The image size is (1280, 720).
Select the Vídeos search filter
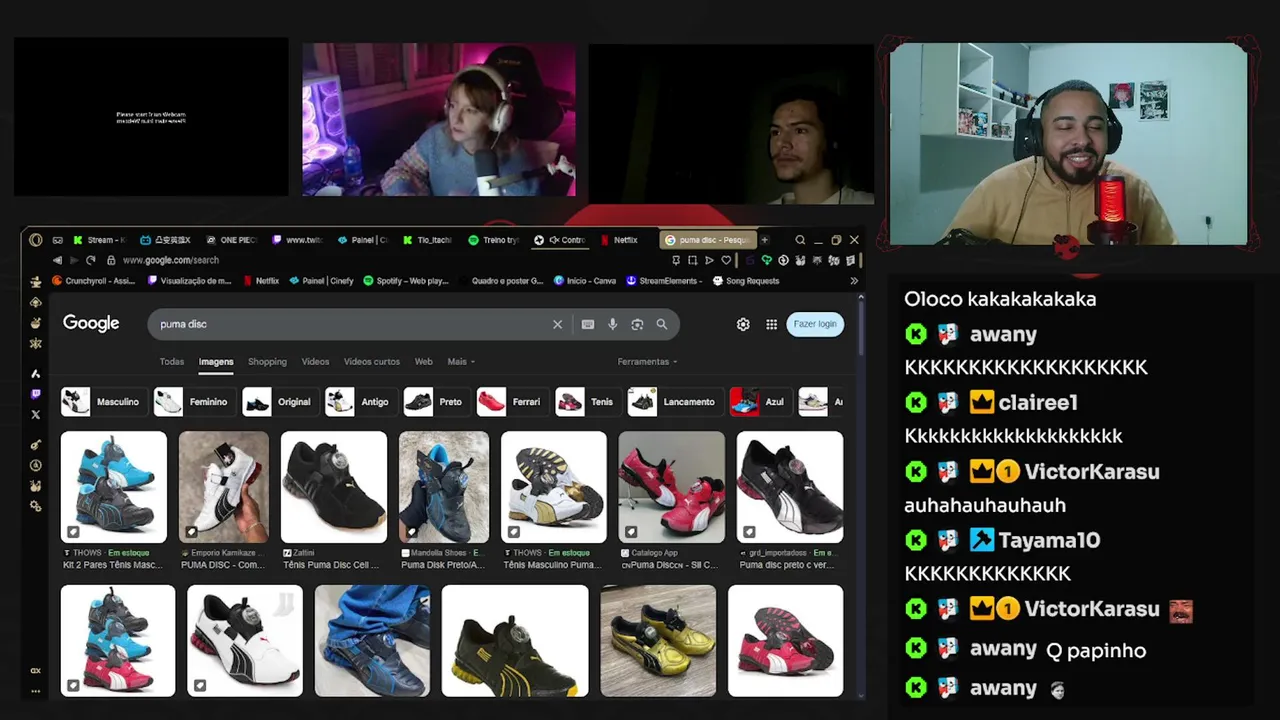(315, 361)
